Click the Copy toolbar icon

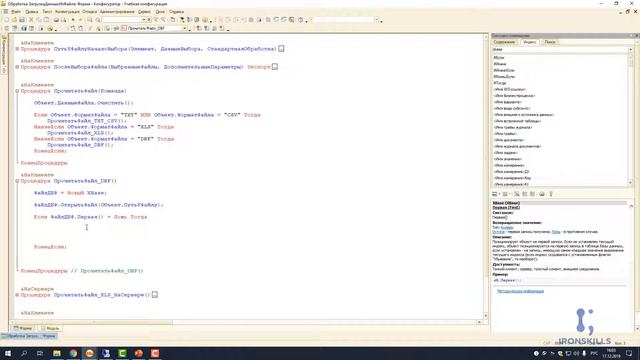tap(39, 20)
